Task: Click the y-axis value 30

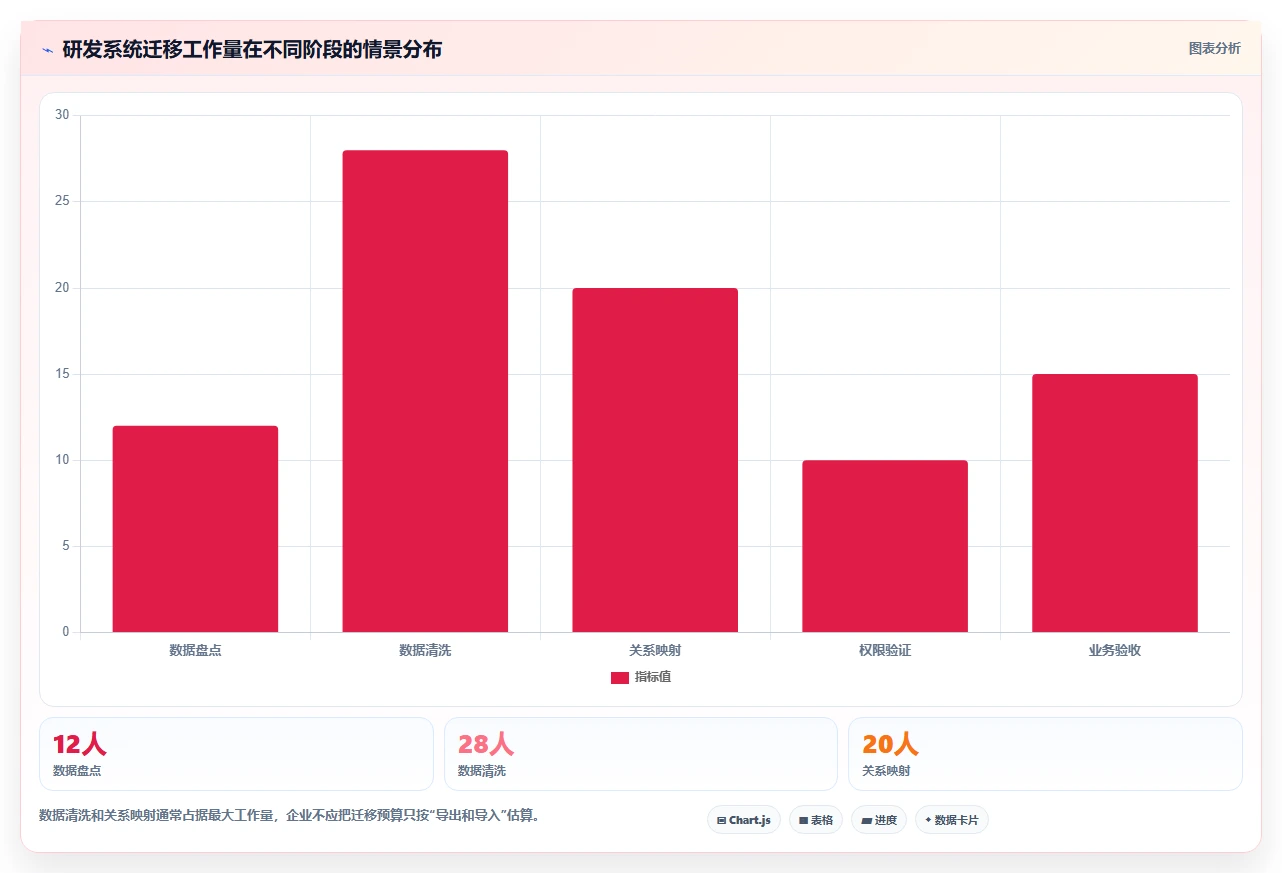Action: pos(62,115)
